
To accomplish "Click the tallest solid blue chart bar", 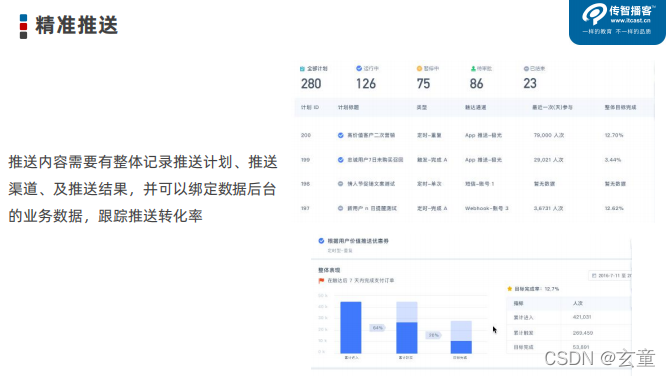I will click(x=350, y=327).
